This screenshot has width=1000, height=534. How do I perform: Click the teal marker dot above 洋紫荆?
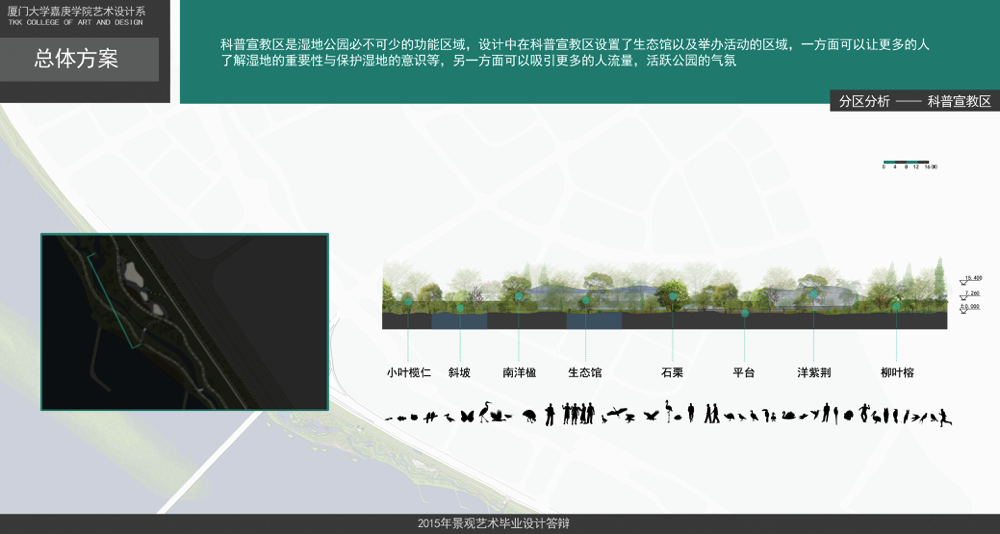tap(814, 294)
